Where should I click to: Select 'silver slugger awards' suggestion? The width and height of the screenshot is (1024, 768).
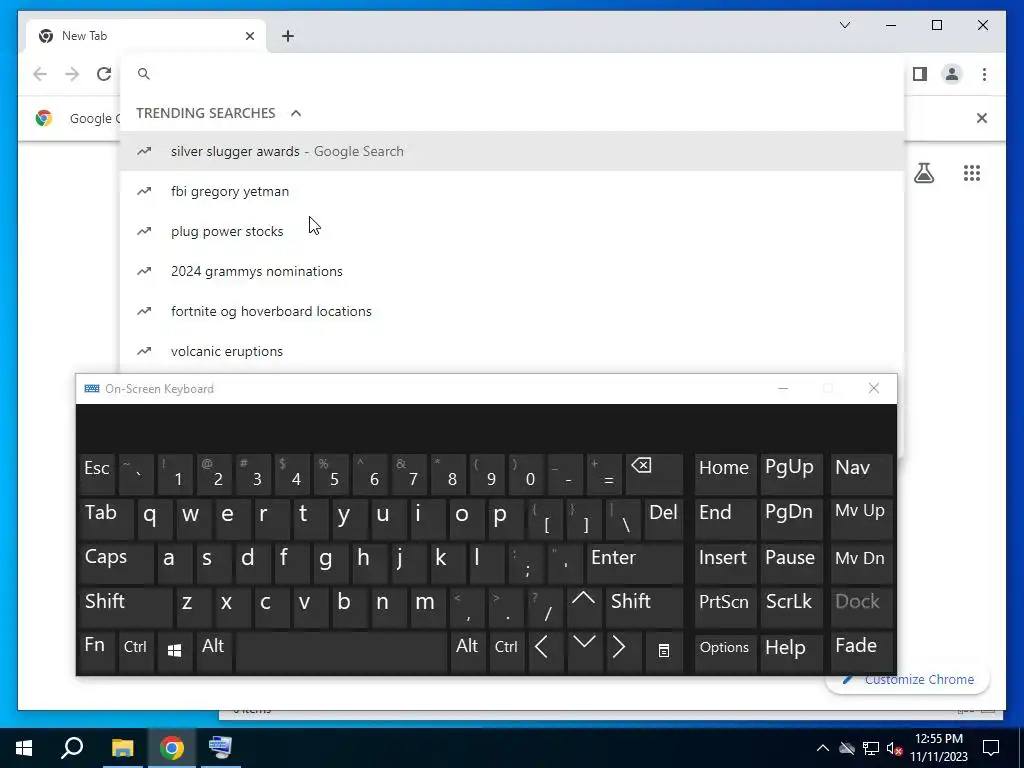512,151
